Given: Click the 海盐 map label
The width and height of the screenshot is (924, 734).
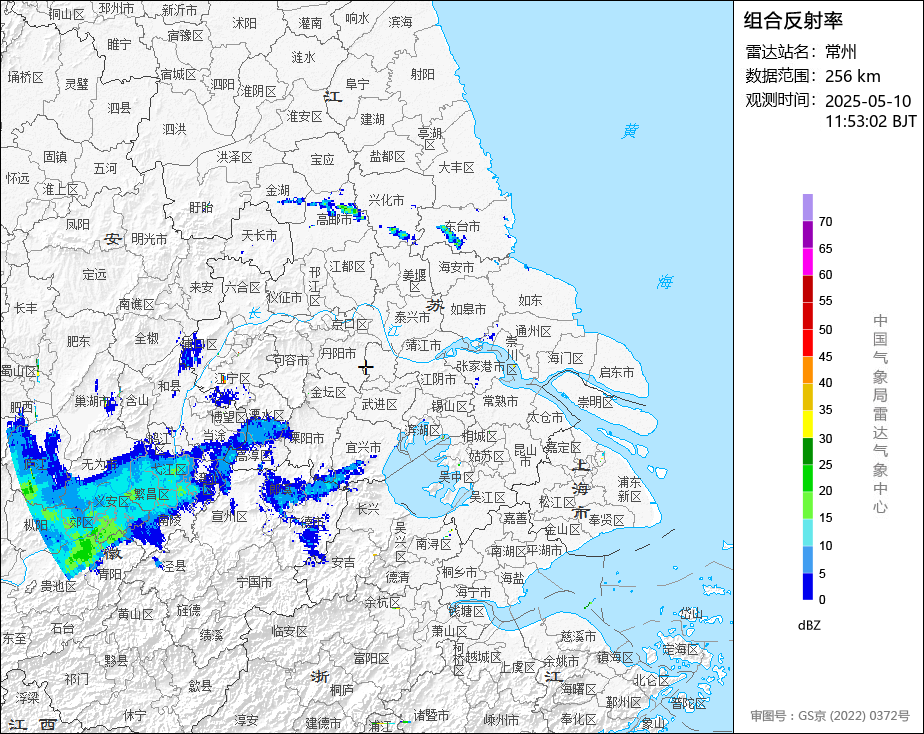Looking at the screenshot, I should point(513,578).
